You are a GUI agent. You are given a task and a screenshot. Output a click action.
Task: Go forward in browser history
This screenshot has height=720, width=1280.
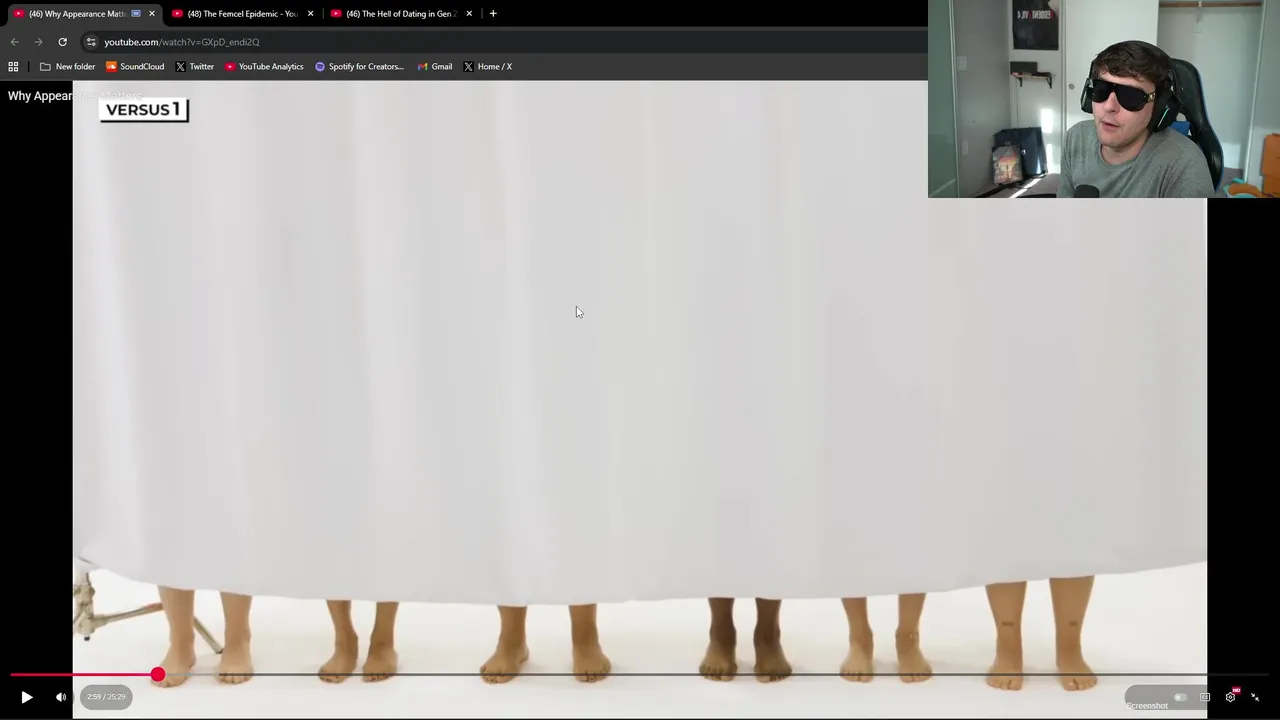click(38, 42)
